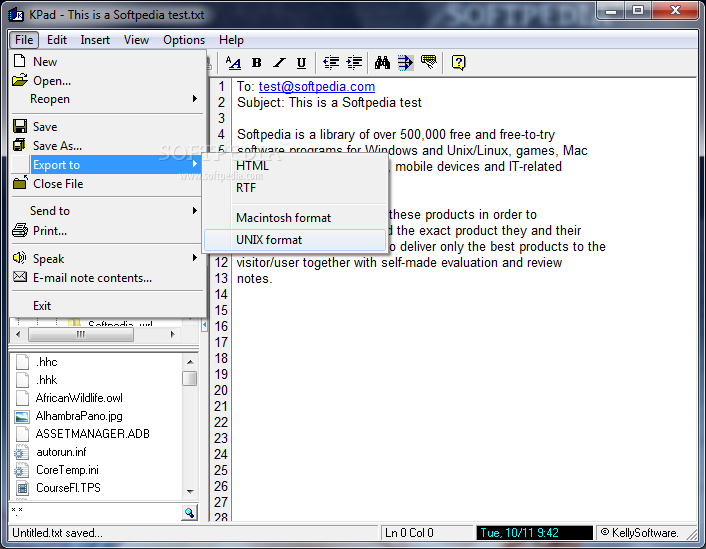
Task: Click the file list scroll up arrow
Action: tap(190, 362)
